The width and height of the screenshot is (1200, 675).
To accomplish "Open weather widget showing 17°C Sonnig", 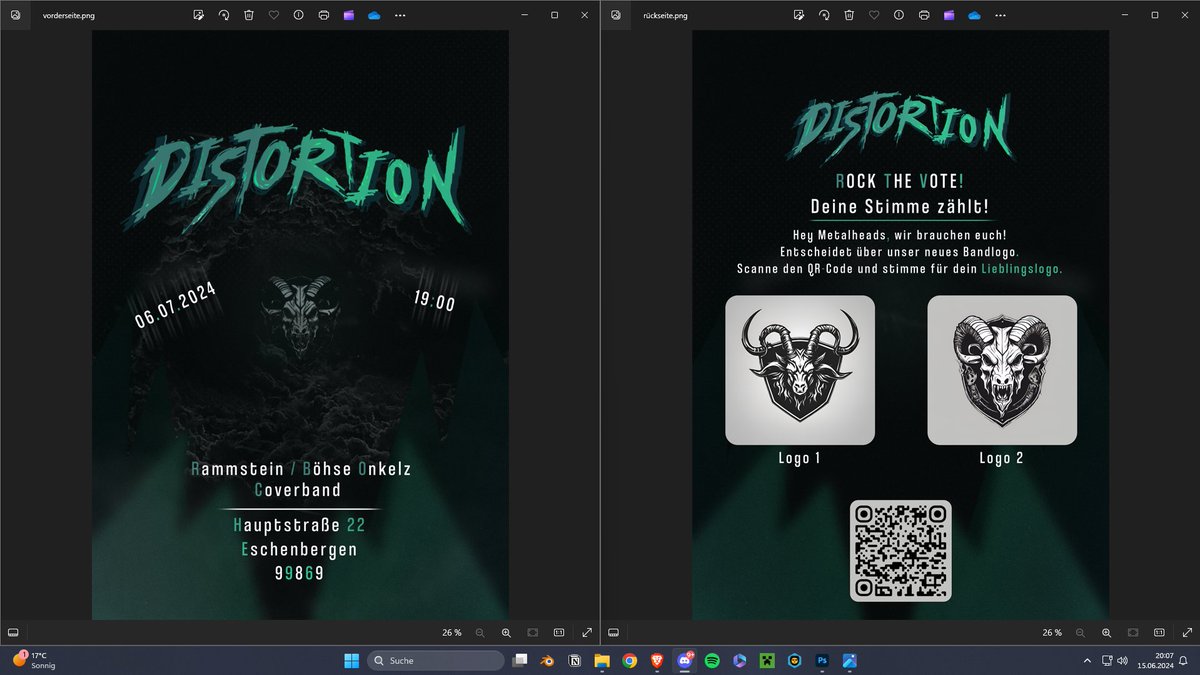I will click(x=32, y=660).
